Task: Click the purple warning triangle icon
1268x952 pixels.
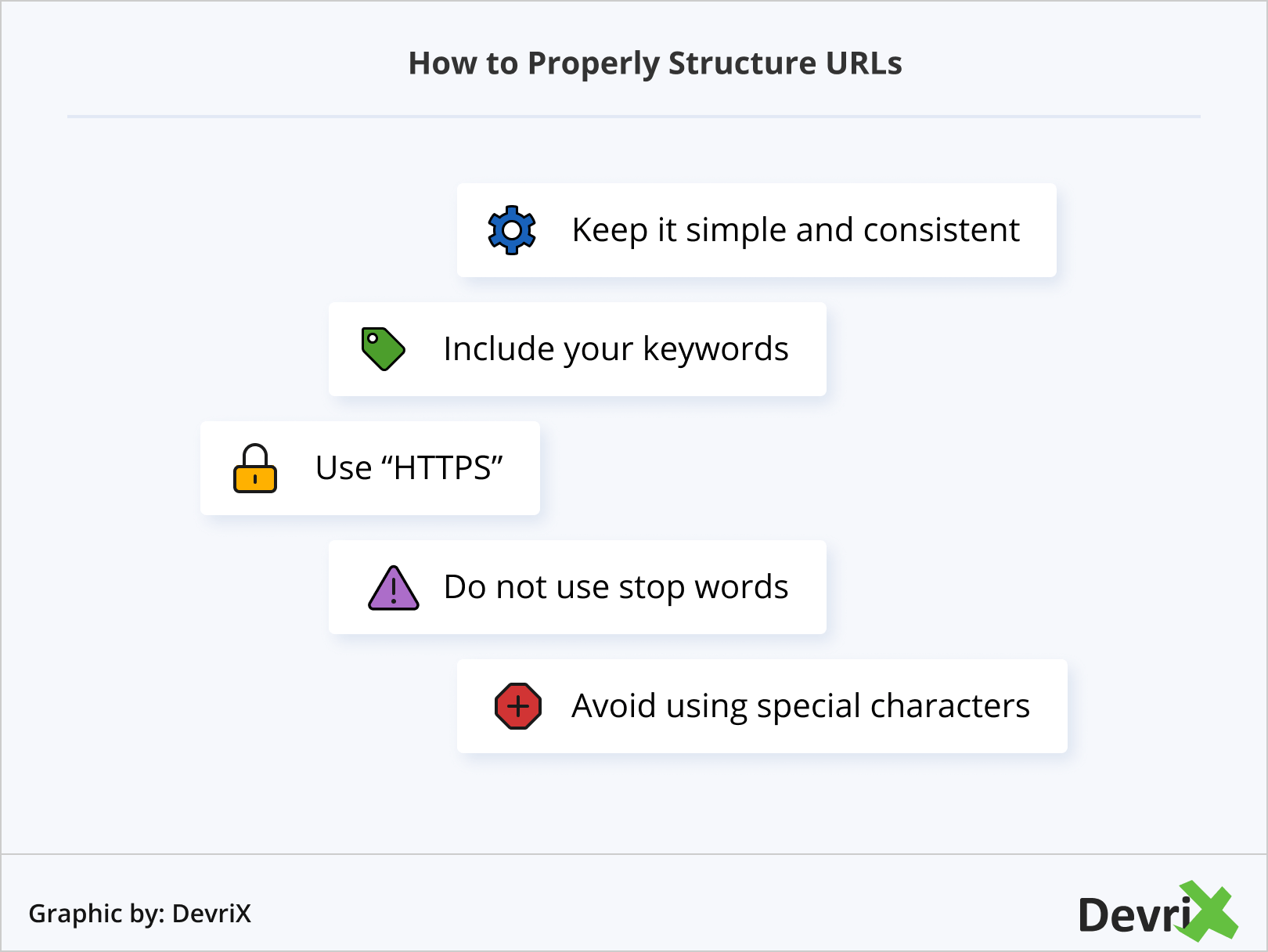Action: pos(393,589)
